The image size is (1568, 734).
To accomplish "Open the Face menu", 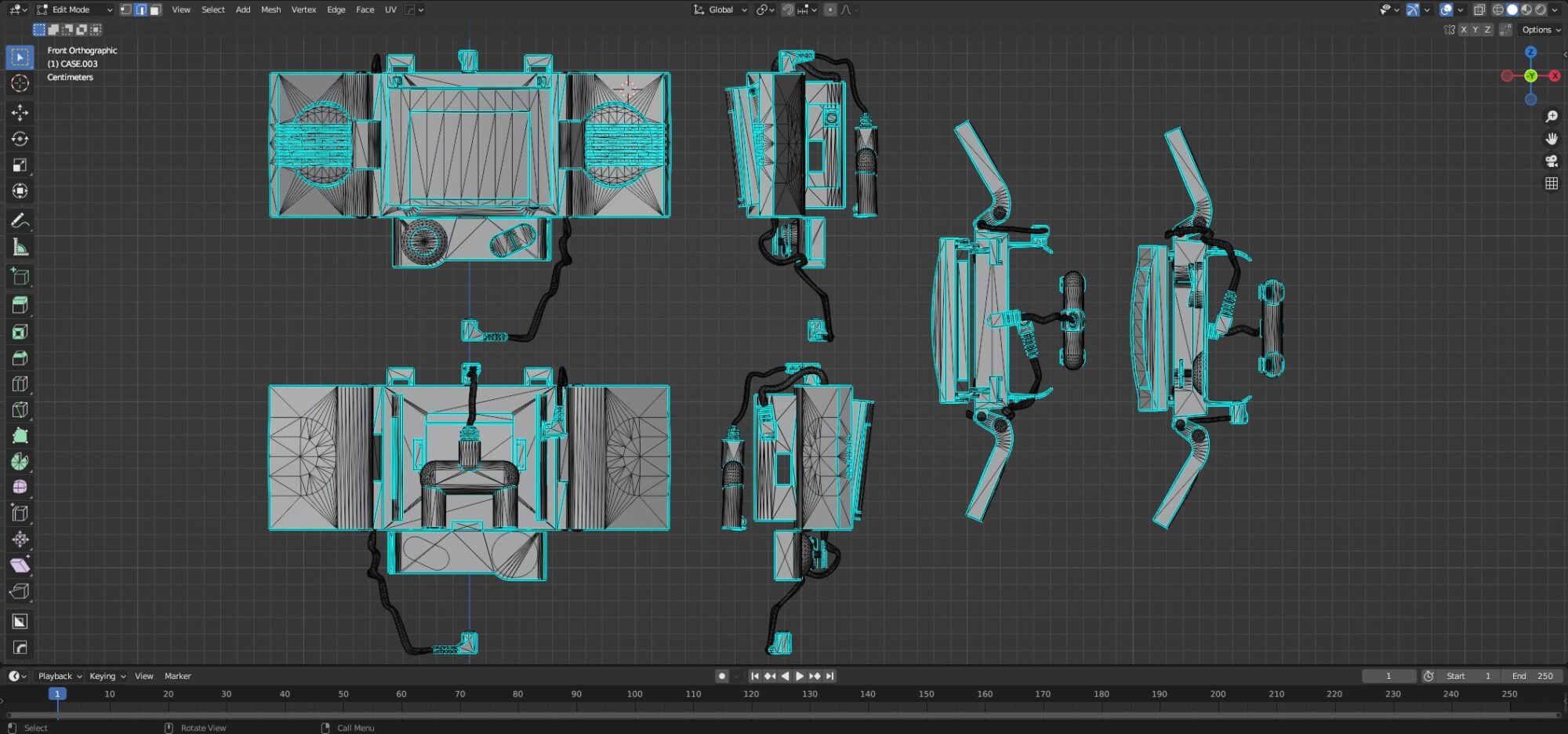I will [365, 10].
